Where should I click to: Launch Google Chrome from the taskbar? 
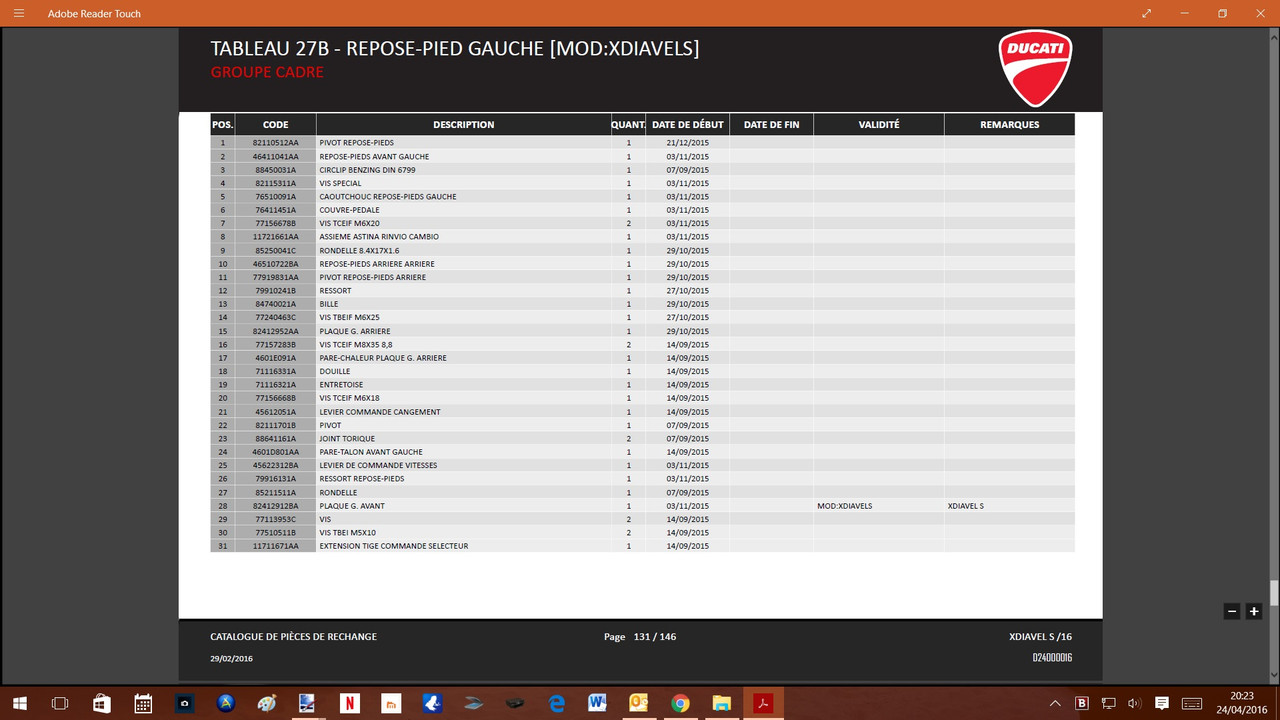pos(680,703)
